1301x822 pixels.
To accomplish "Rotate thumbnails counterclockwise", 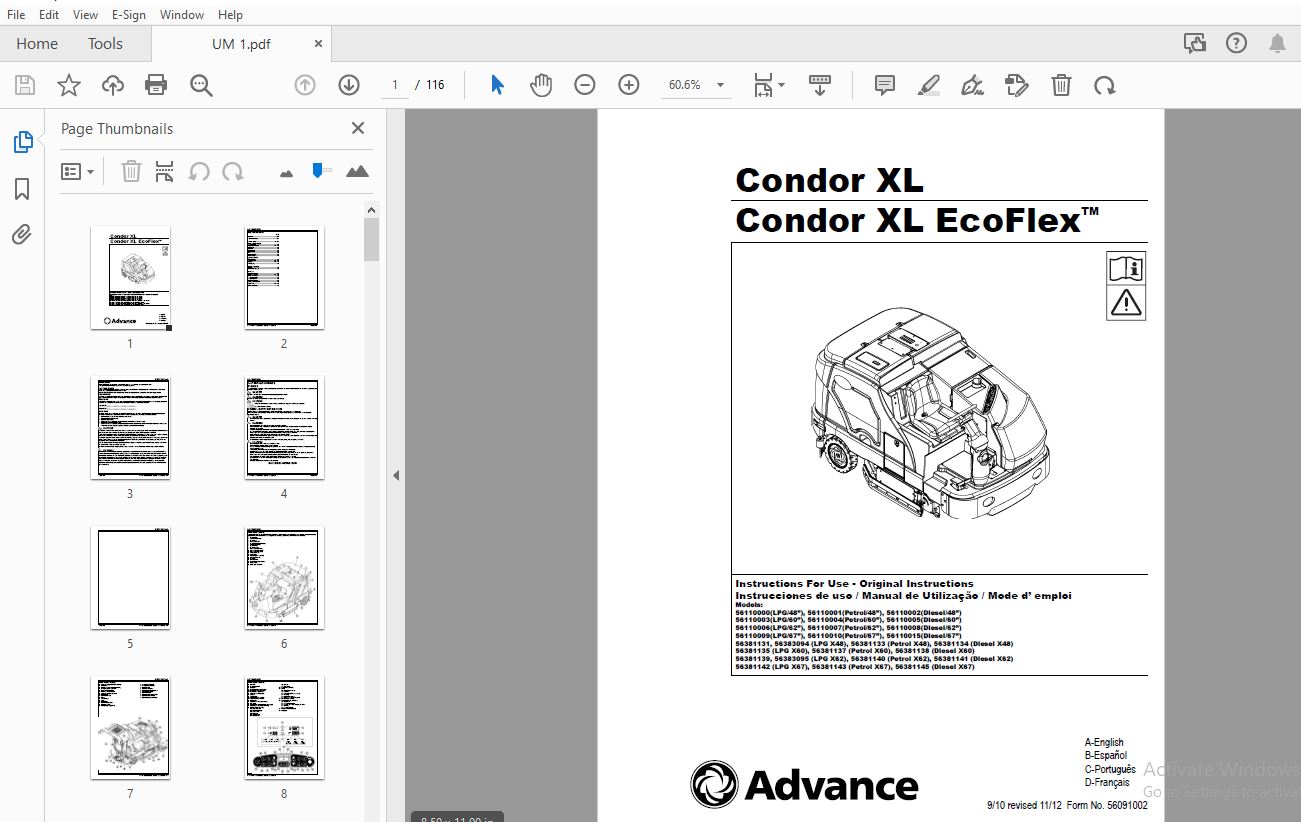I will point(199,172).
